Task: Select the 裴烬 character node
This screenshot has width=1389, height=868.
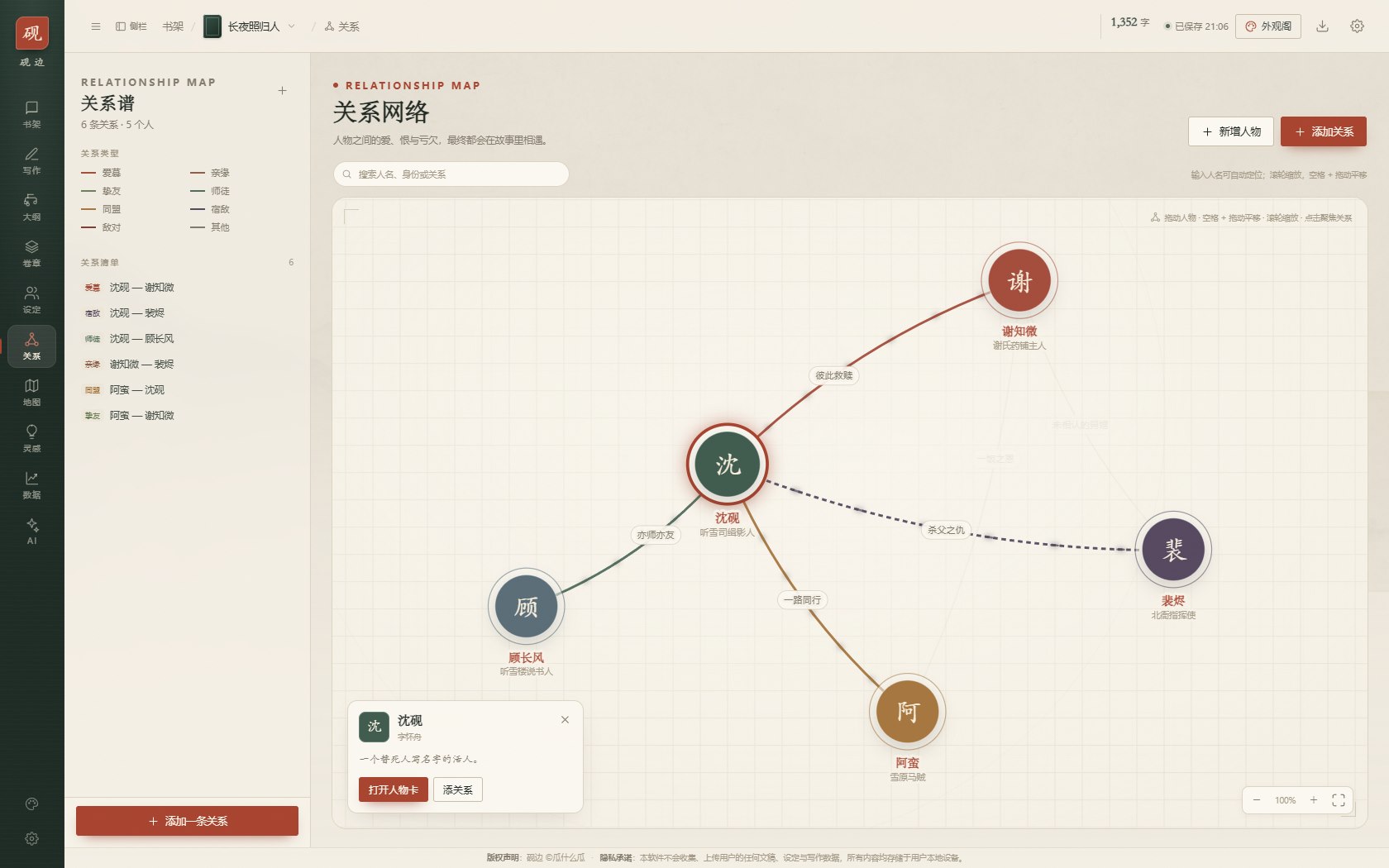Action: 1173,550
